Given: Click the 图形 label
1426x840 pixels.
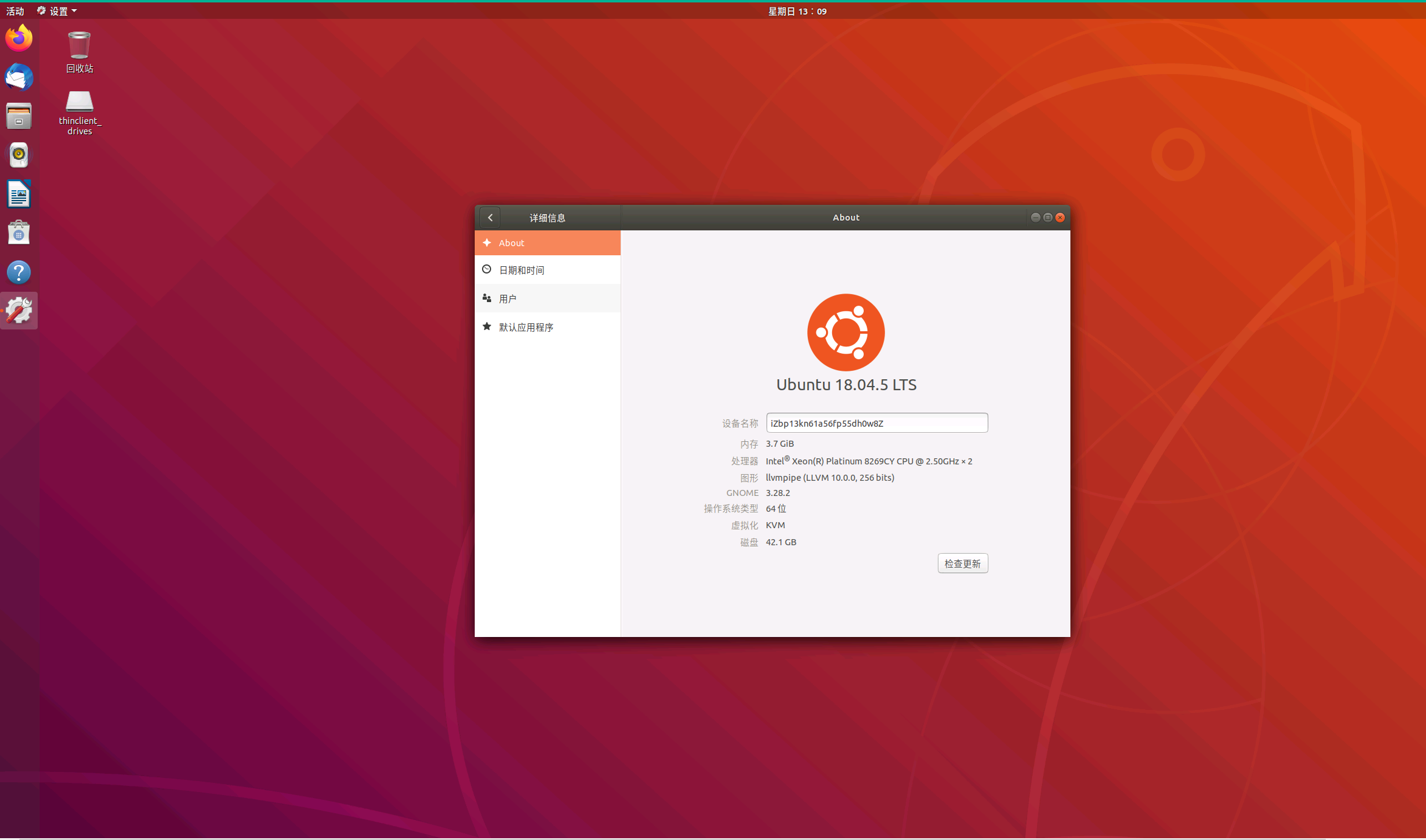Looking at the screenshot, I should tap(749, 478).
